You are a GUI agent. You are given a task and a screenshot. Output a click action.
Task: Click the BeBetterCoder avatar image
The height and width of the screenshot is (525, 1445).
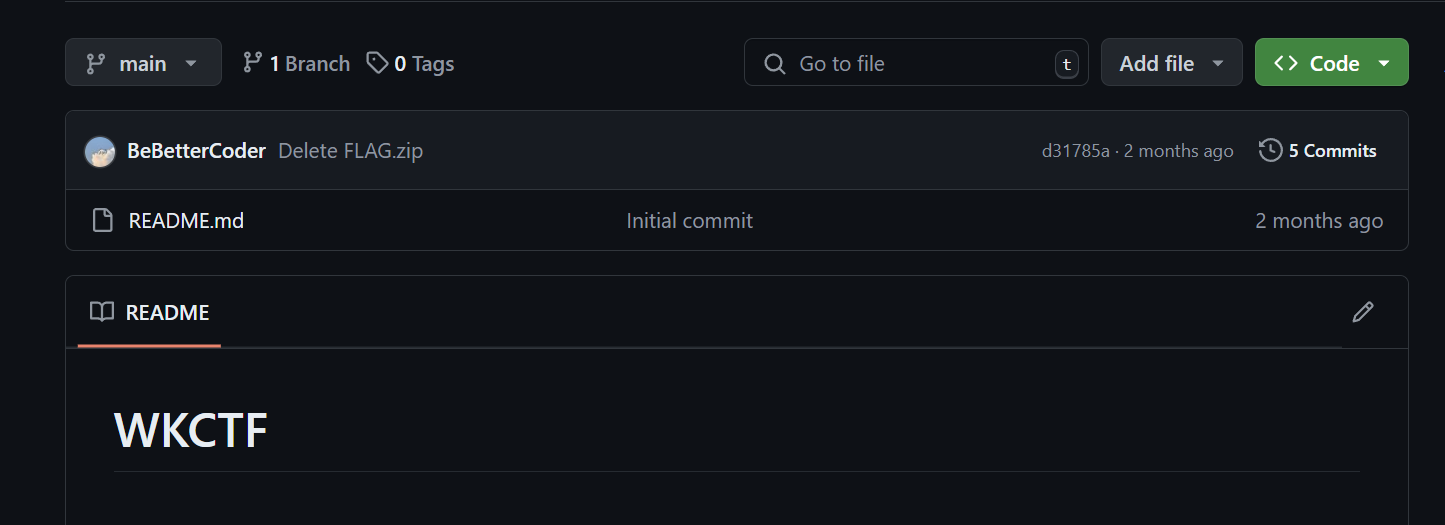point(100,151)
